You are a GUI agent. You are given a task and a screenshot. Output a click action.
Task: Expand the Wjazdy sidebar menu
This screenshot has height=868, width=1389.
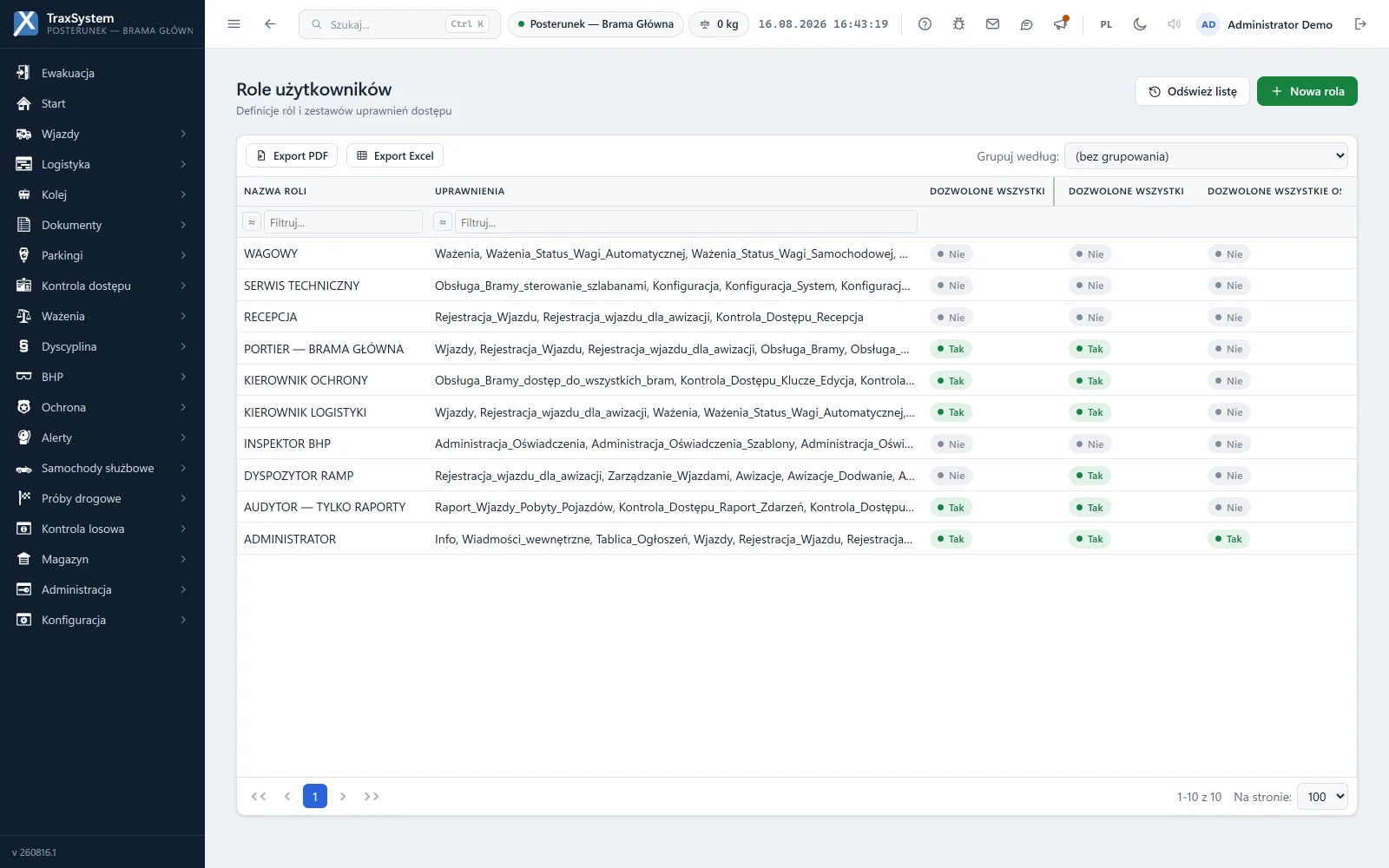pos(102,134)
